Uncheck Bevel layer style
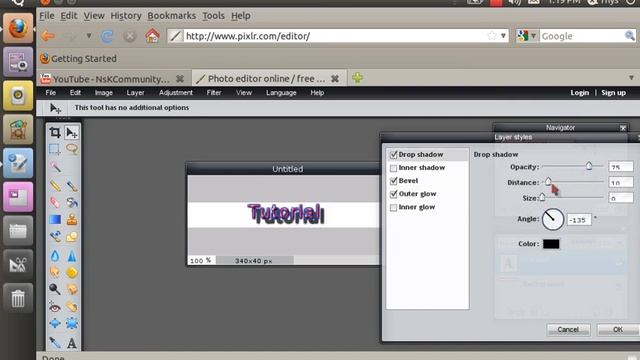 [393, 181]
